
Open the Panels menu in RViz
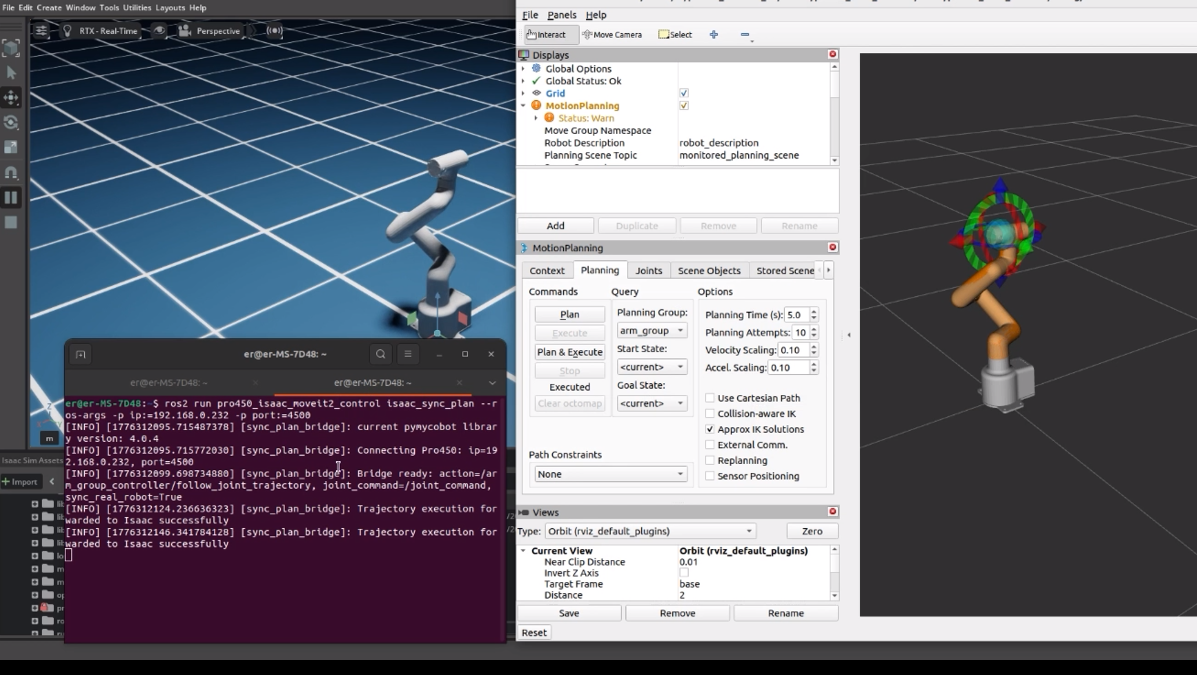point(561,15)
